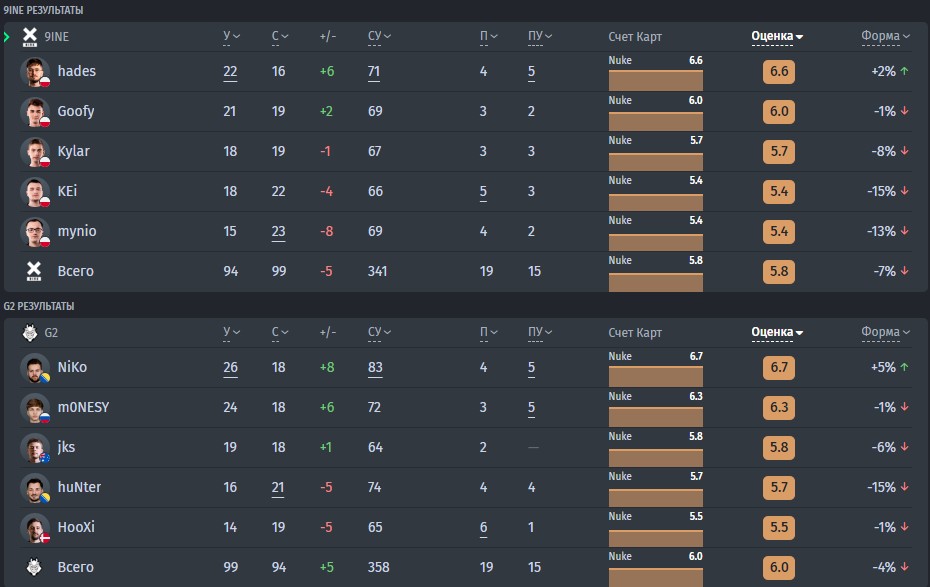Sort the 9INE table by the У column
Image resolution: width=930 pixels, height=587 pixels.
click(231, 36)
